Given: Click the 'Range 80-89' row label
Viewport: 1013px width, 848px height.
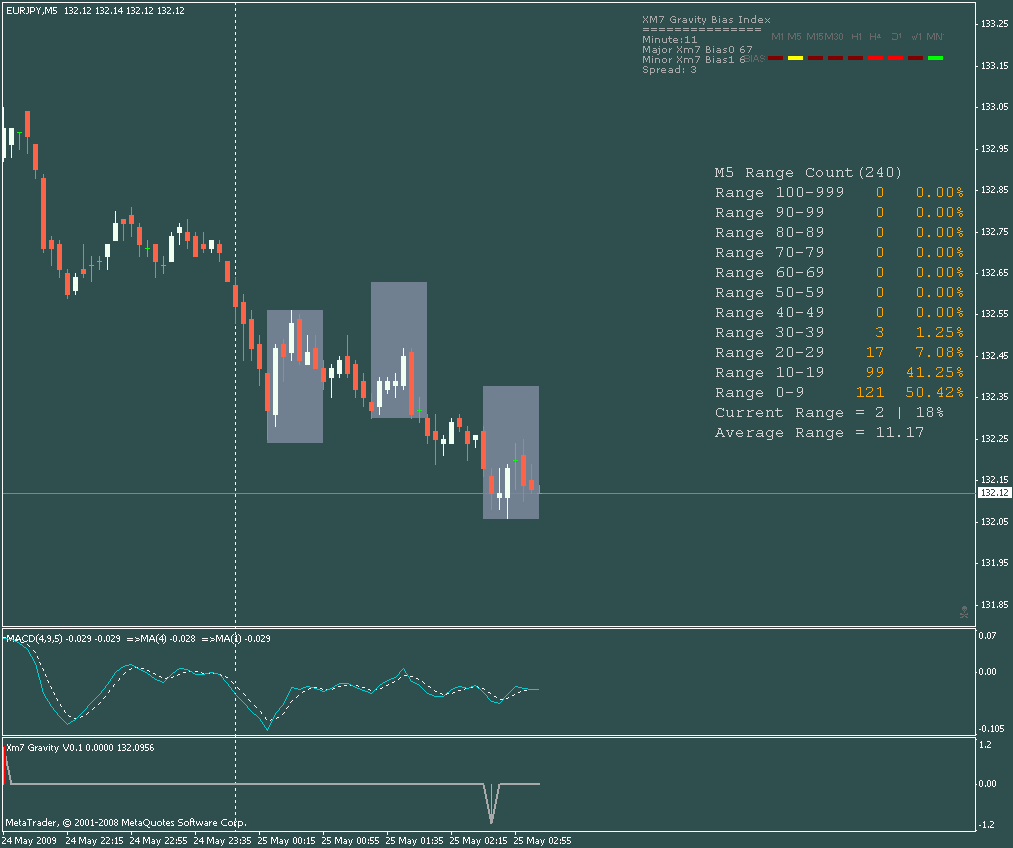Looking at the screenshot, I should click(x=769, y=233).
